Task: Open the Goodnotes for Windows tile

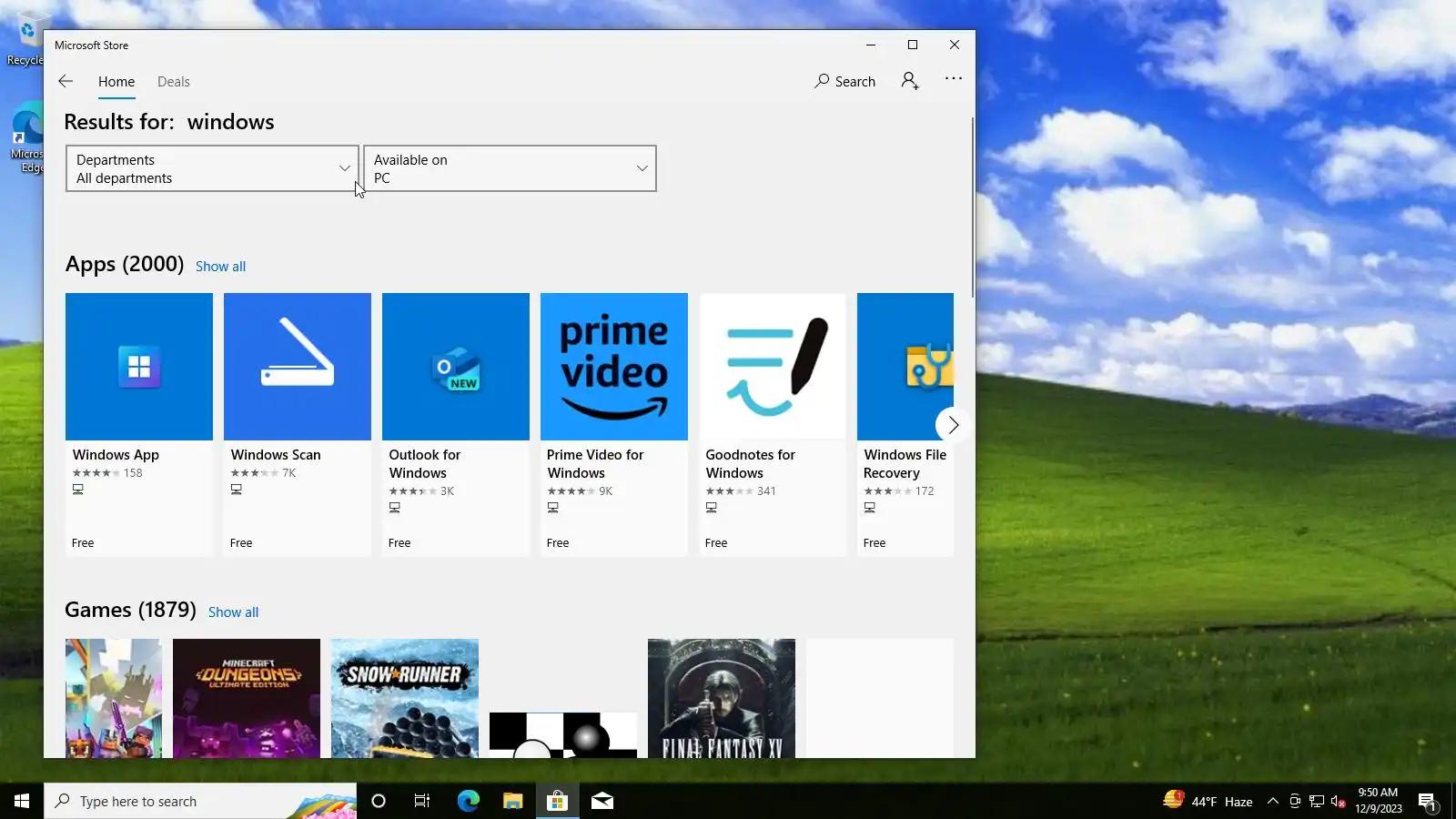Action: (x=773, y=367)
